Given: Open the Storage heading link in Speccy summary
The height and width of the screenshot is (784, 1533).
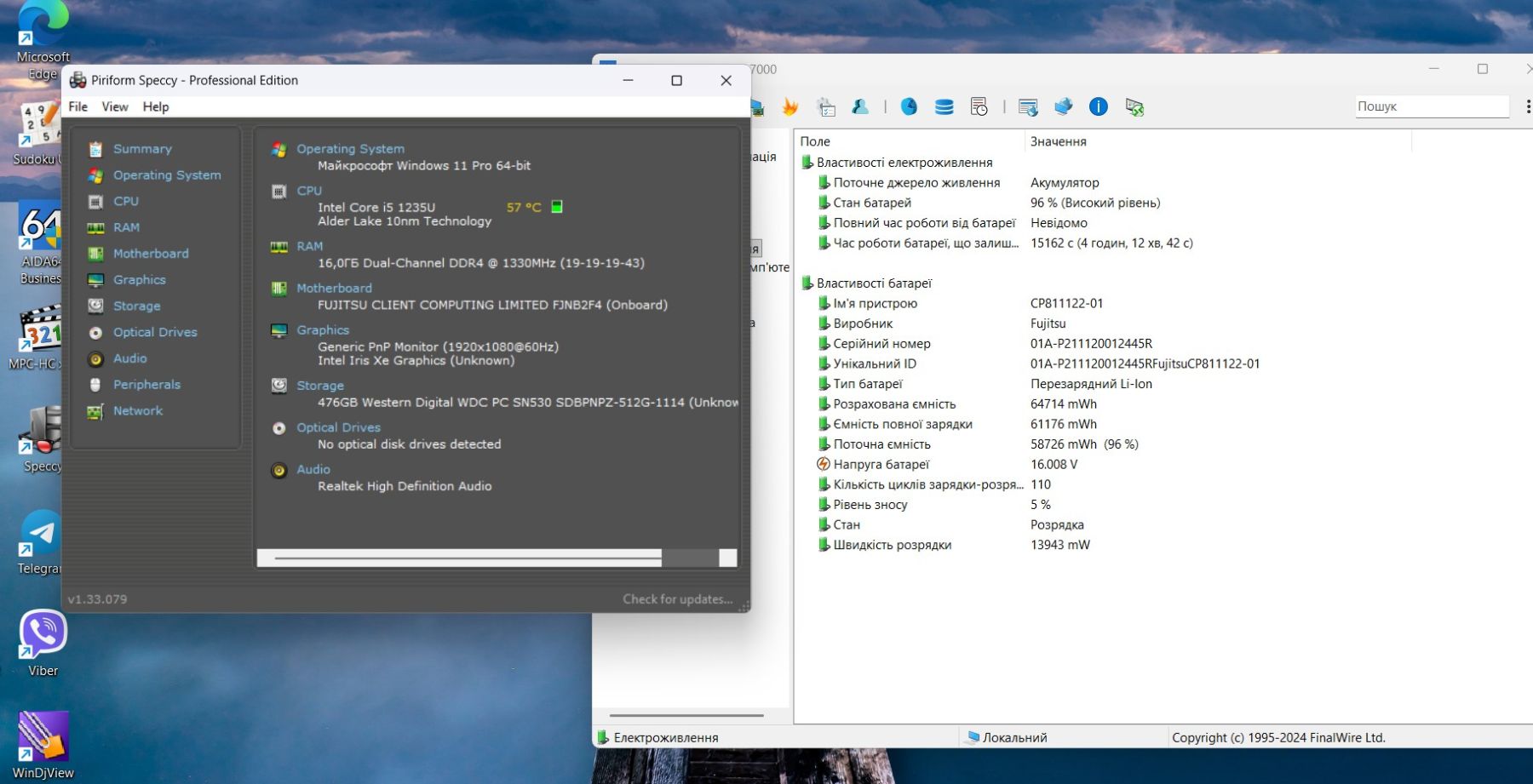Looking at the screenshot, I should [320, 386].
